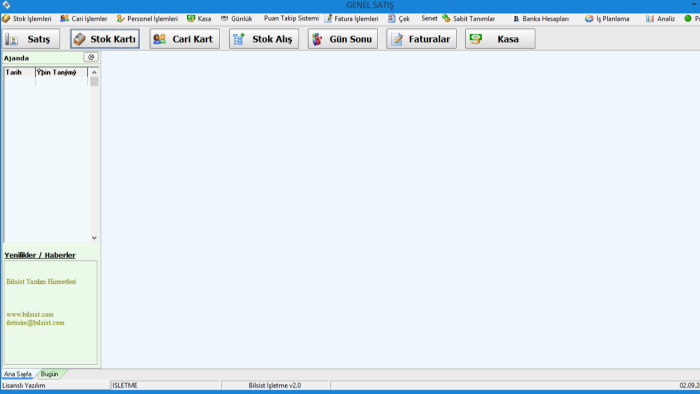Open the Gün Sonu toolbar button

(x=343, y=39)
